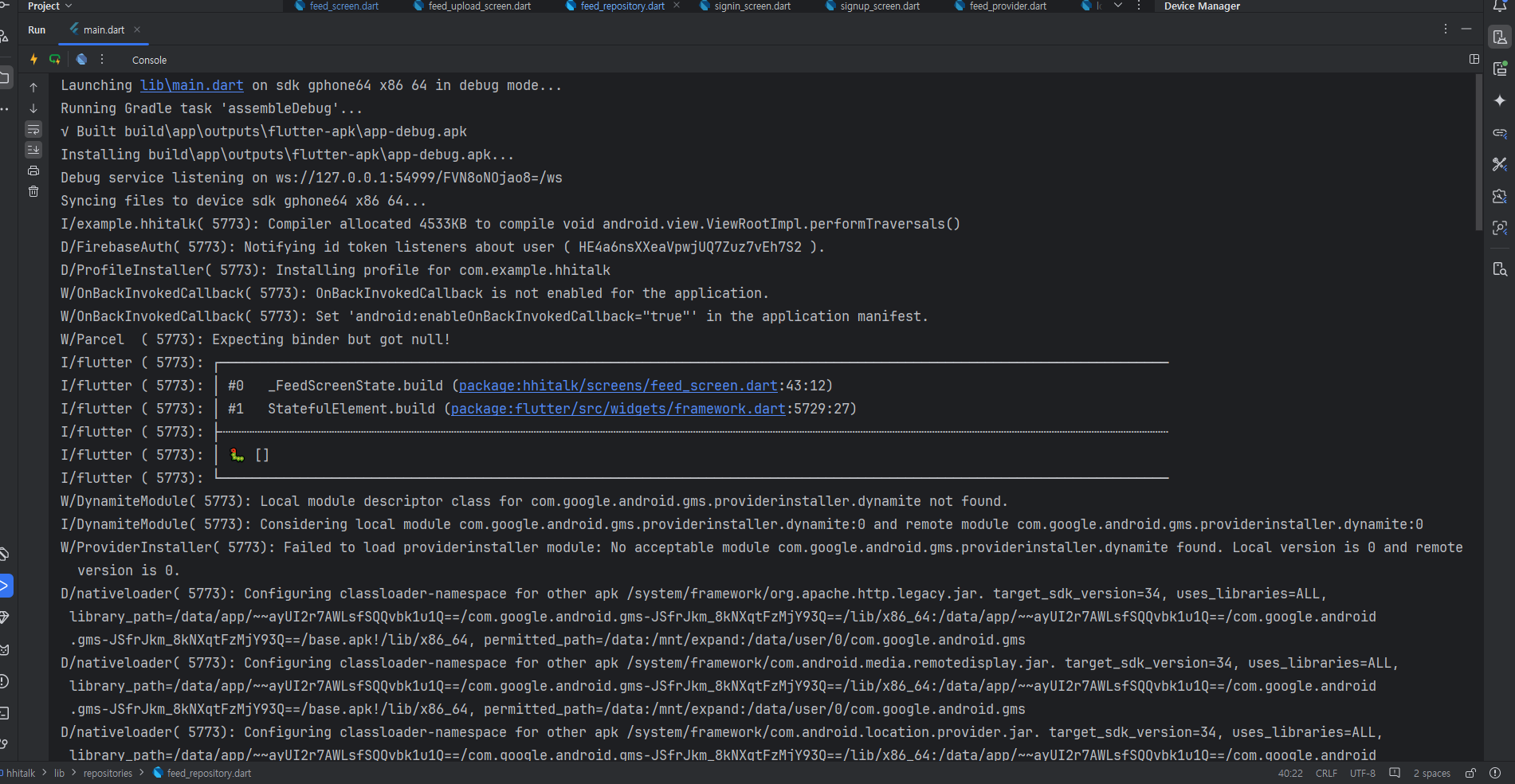1515x784 pixels.
Task: Click the up arrow console navigation icon
Action: point(33,87)
